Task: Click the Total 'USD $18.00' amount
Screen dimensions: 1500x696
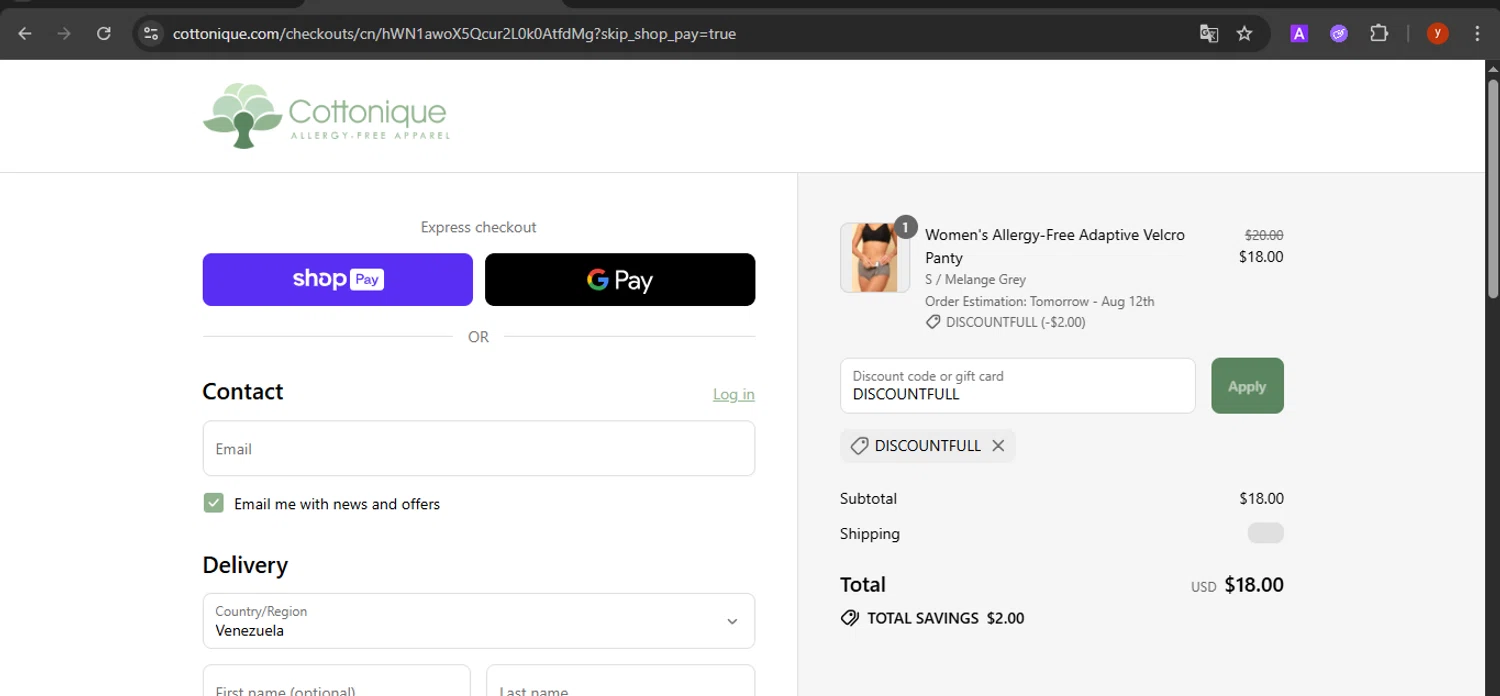Action: tap(1237, 585)
